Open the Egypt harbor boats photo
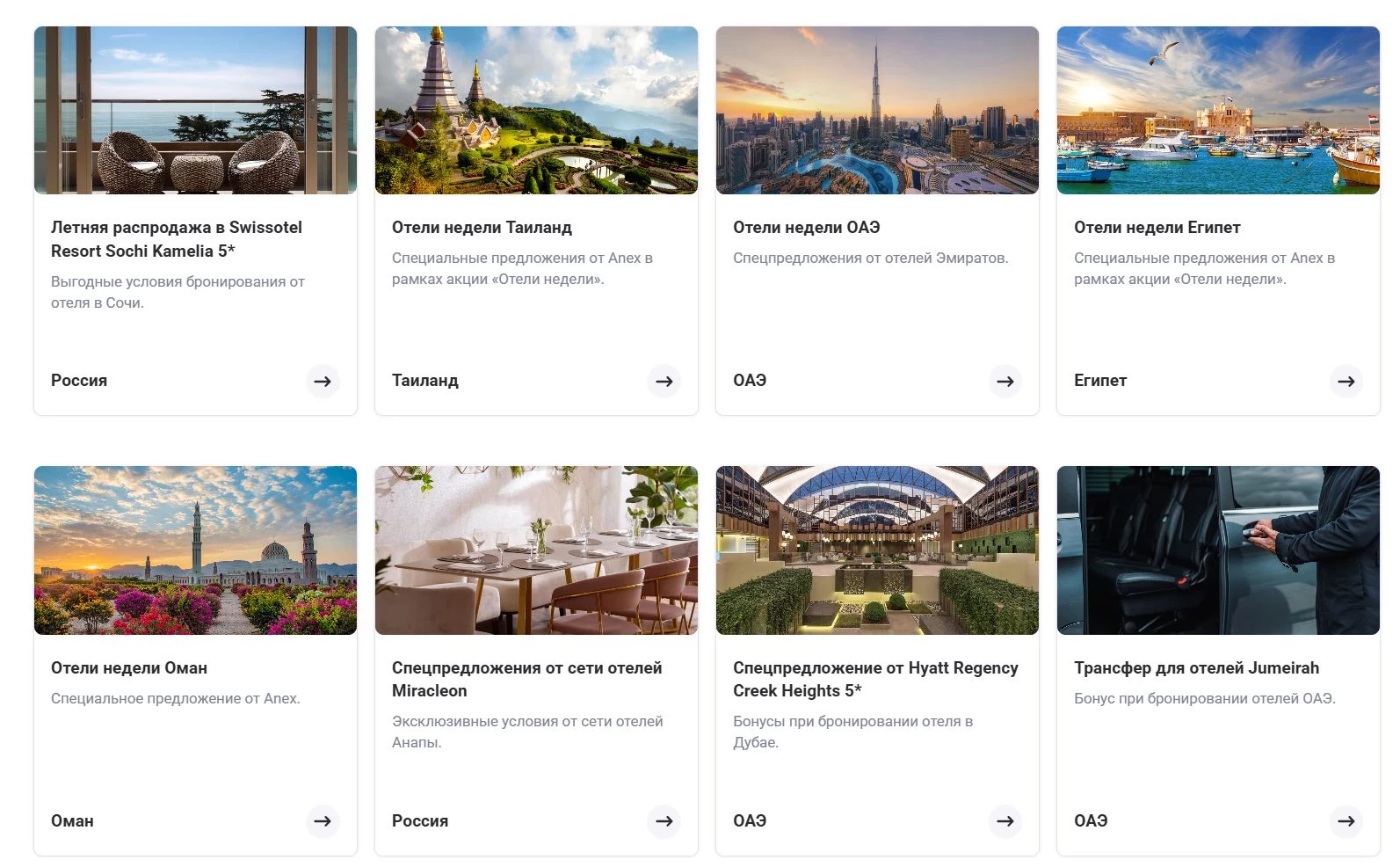This screenshot has width=1400, height=867. 1218,110
